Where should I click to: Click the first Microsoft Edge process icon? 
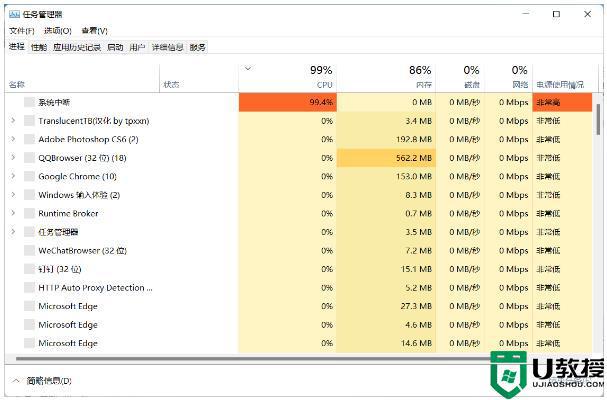pos(29,306)
